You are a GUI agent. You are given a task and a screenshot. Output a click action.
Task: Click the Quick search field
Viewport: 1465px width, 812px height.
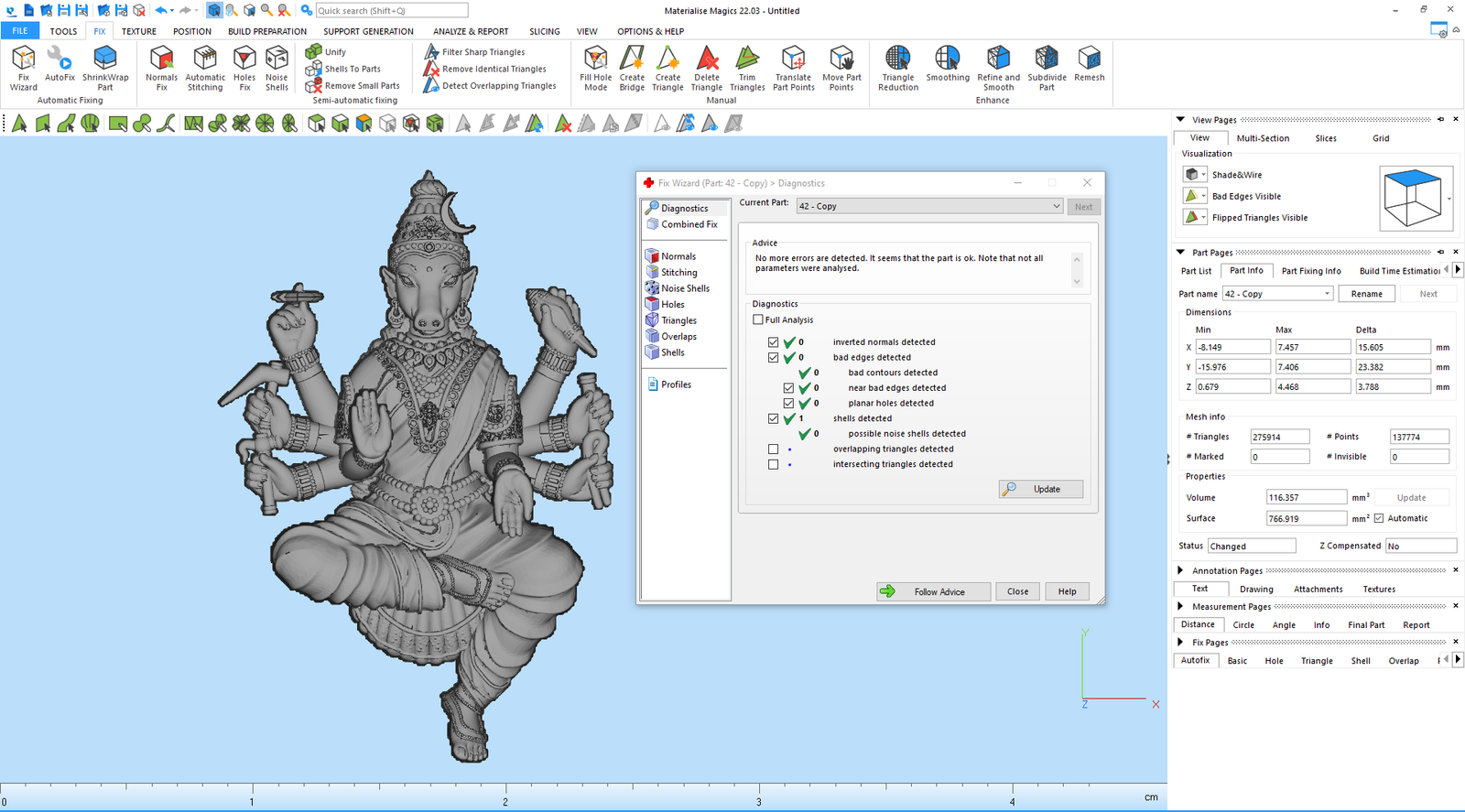[x=391, y=11]
